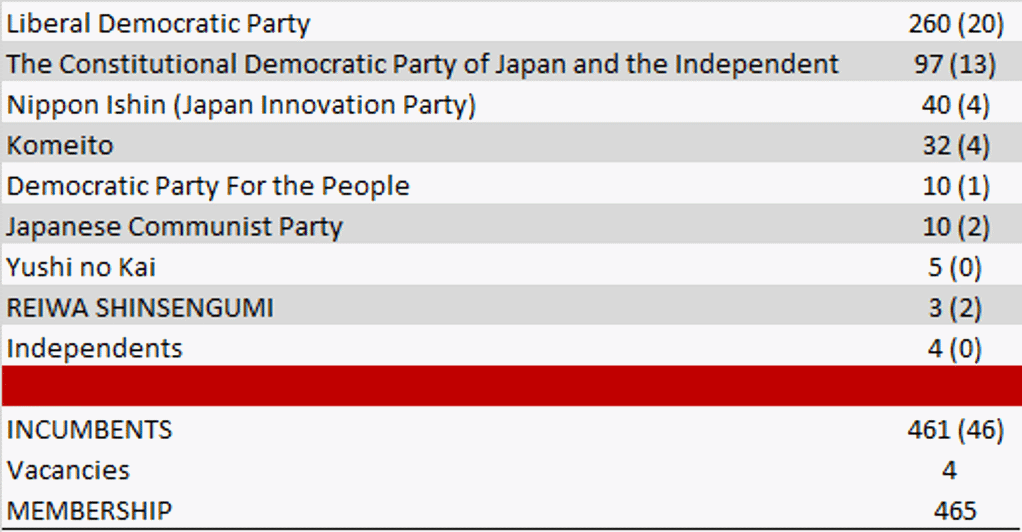The image size is (1022, 532).
Task: Click the Liberal Democratic Party row label
Action: point(158,24)
